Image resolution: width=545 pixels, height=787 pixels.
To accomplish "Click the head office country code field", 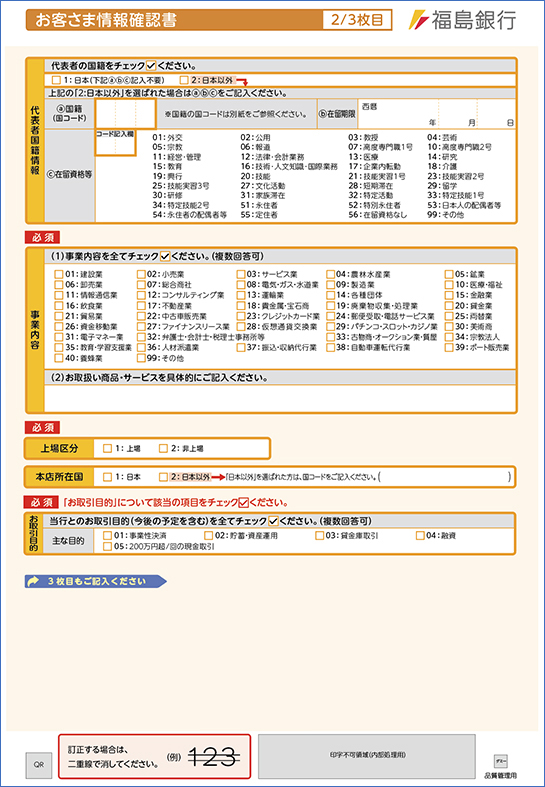I will 445,477.
